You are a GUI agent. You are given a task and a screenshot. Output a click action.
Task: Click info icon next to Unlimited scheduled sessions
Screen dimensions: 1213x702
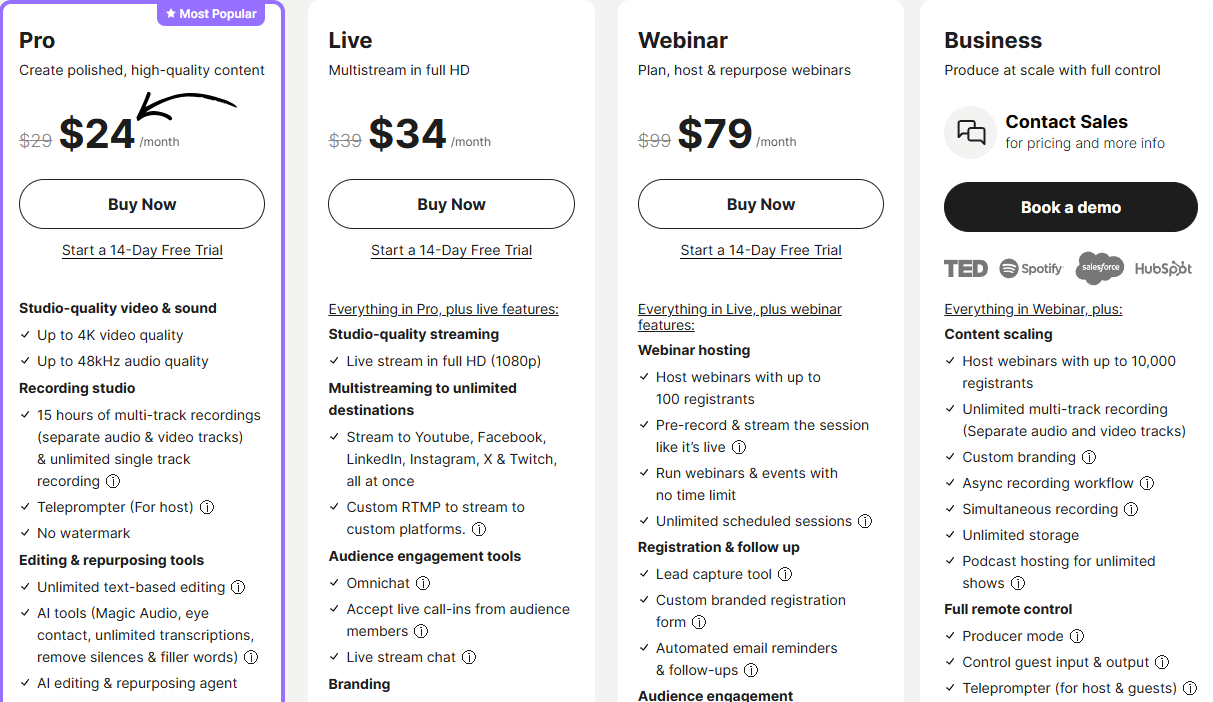pyautogui.click(x=864, y=521)
